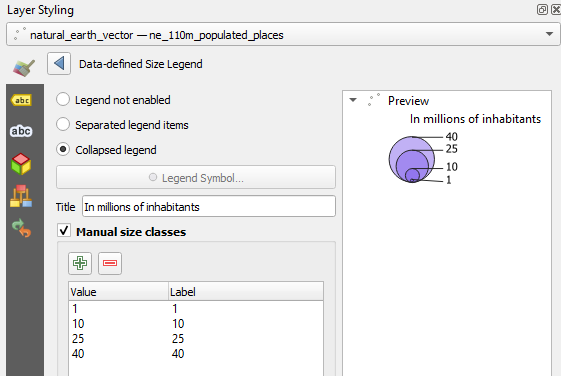
Task: Float the Layer Styling panel
Action: pyautogui.click(x=542, y=10)
